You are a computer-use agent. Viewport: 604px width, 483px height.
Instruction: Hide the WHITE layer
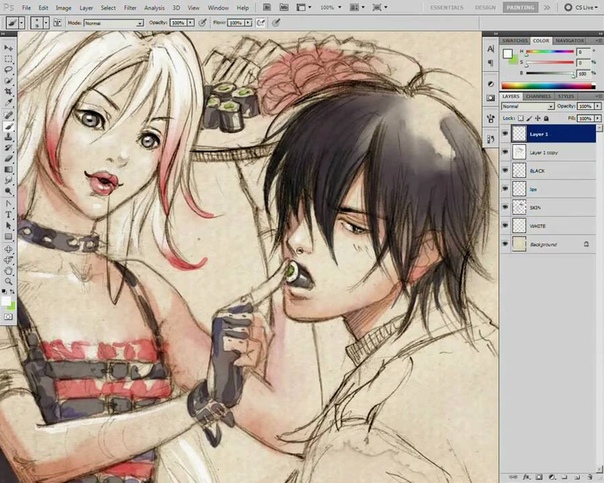pyautogui.click(x=505, y=225)
